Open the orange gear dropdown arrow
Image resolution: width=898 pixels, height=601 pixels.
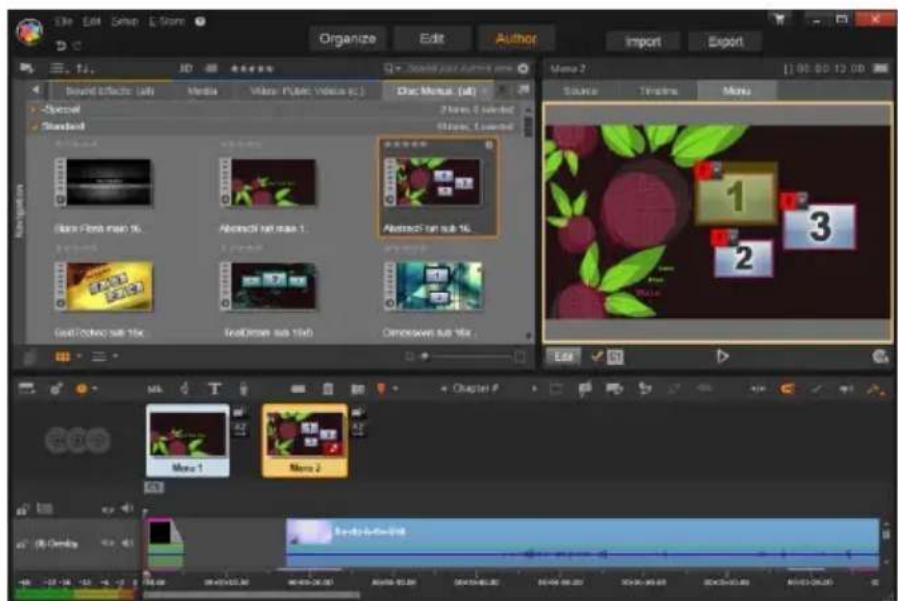pos(94,389)
